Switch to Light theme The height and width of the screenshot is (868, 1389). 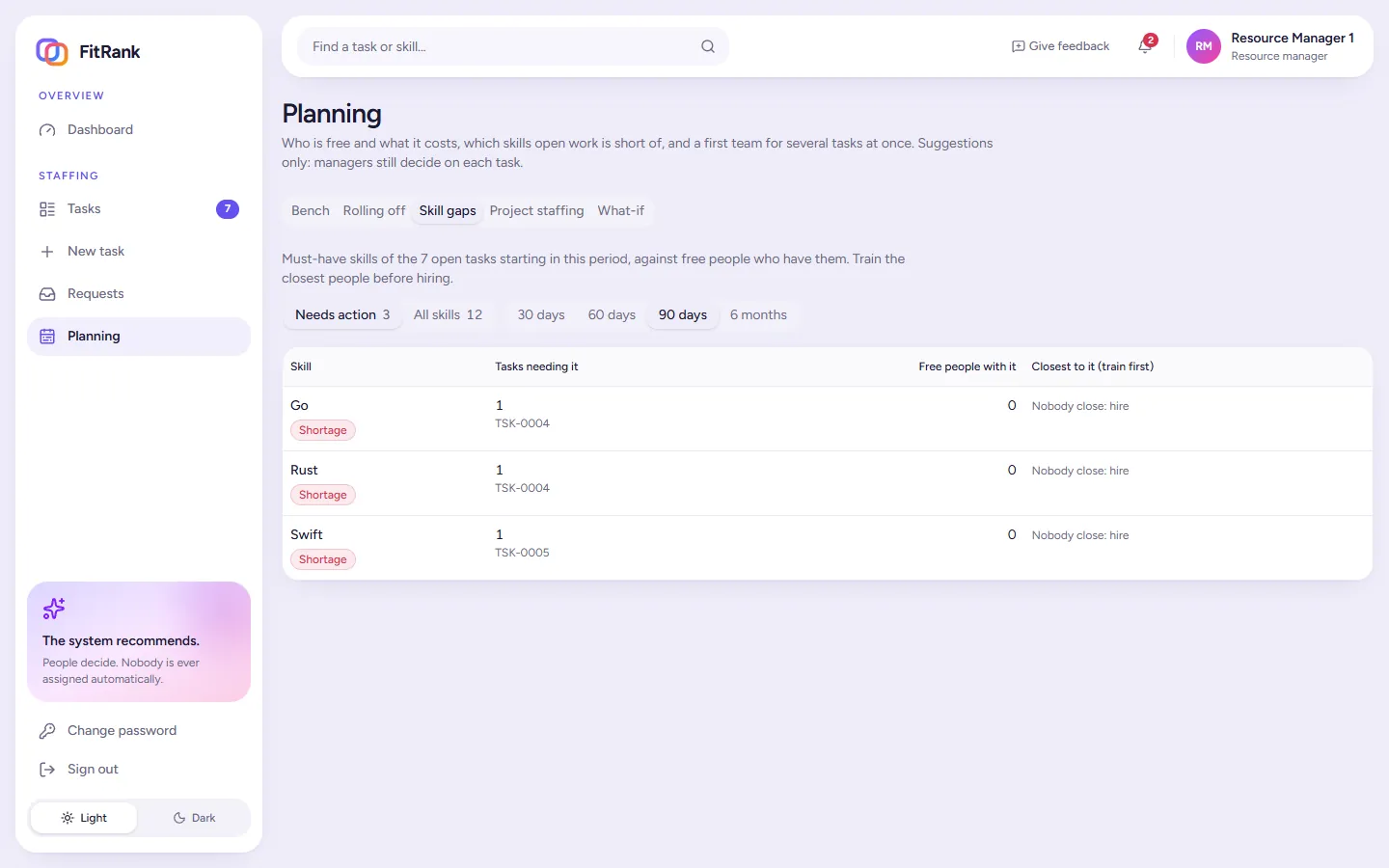pyautogui.click(x=84, y=818)
